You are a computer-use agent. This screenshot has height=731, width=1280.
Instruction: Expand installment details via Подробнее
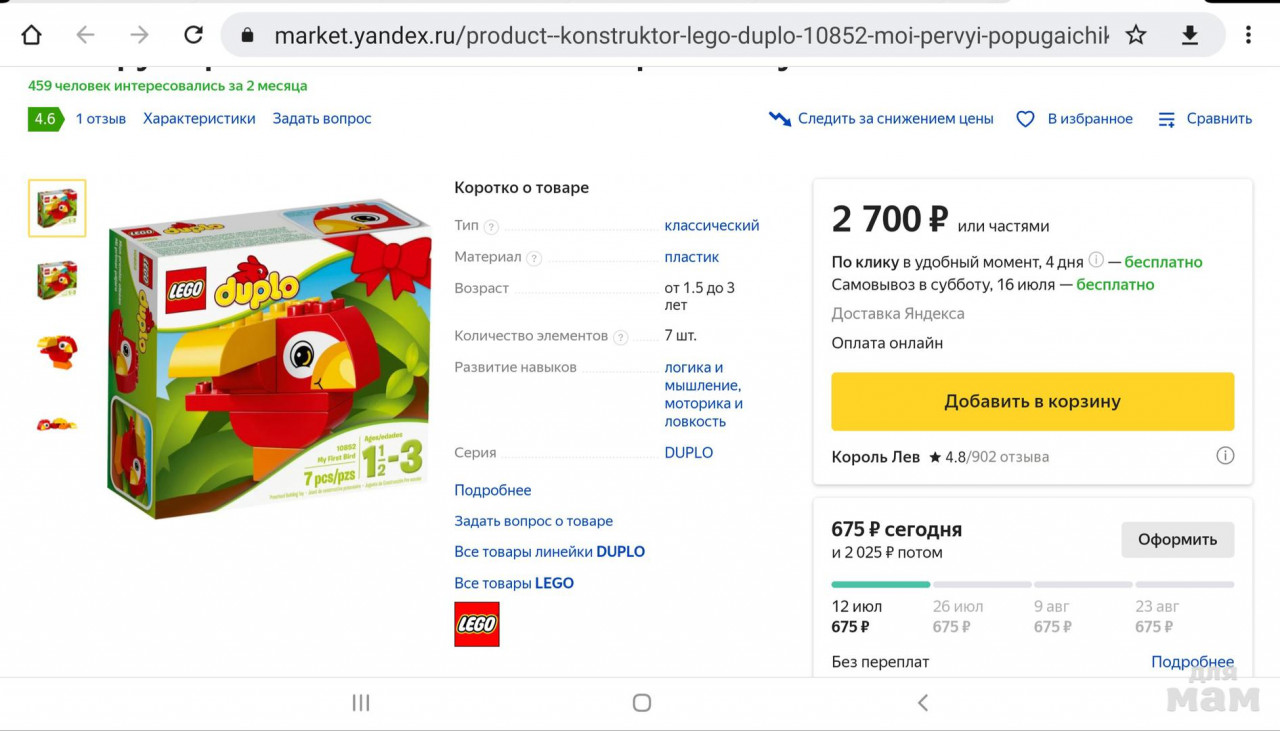[1192, 662]
